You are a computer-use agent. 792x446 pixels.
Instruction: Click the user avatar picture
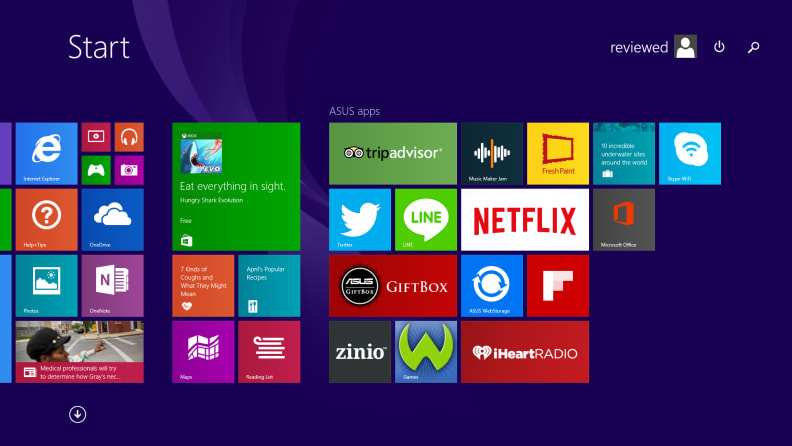(685, 46)
